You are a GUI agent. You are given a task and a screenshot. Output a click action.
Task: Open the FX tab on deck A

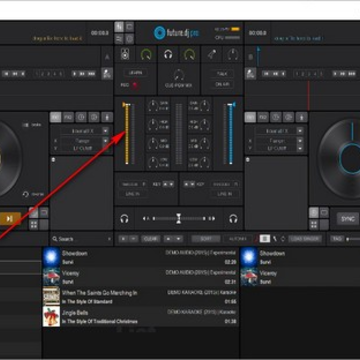click(55, 117)
